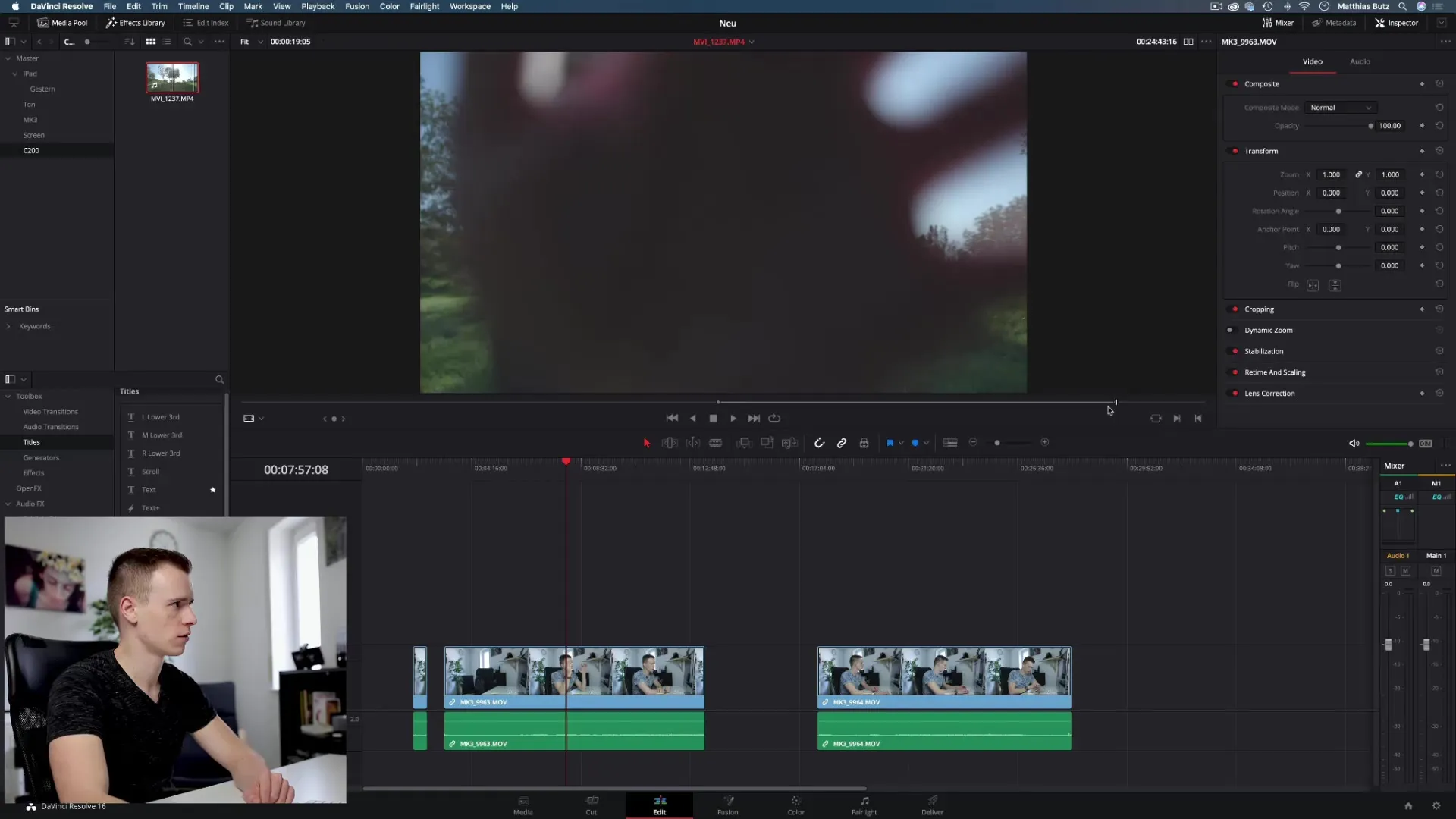Open the Workspace menu
Screen dimensions: 1456x819
[x=470, y=6]
